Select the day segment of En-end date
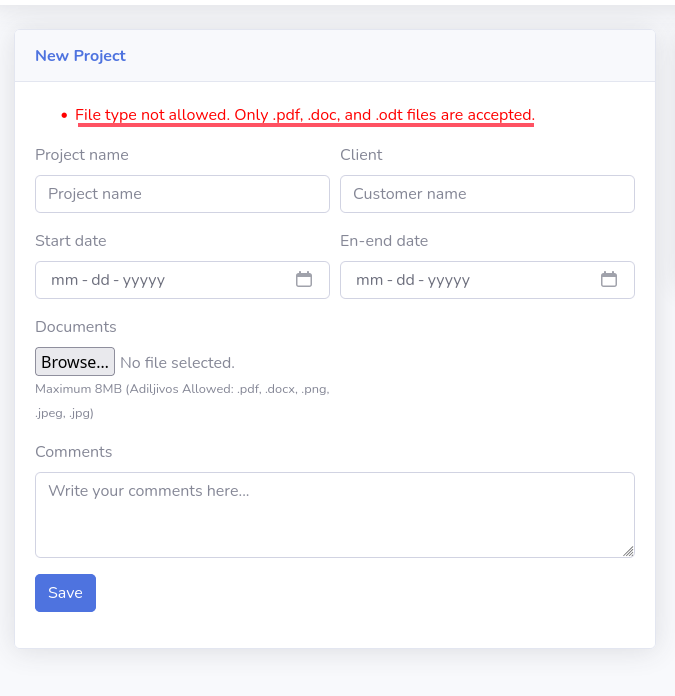Screen dimensions: 675x696 coord(405,280)
